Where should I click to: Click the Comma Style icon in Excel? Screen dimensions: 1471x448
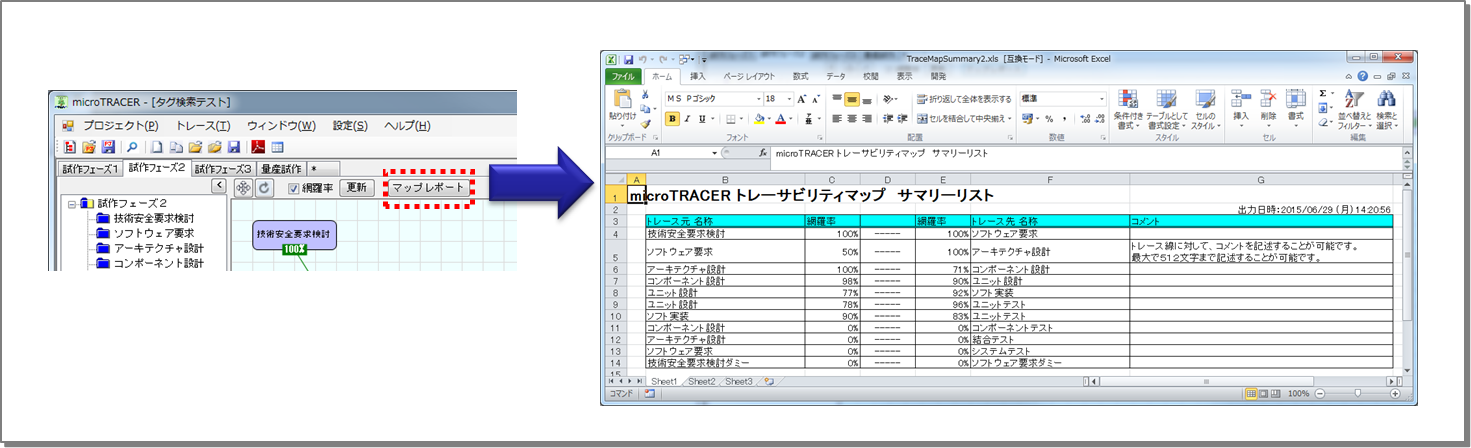1064,119
